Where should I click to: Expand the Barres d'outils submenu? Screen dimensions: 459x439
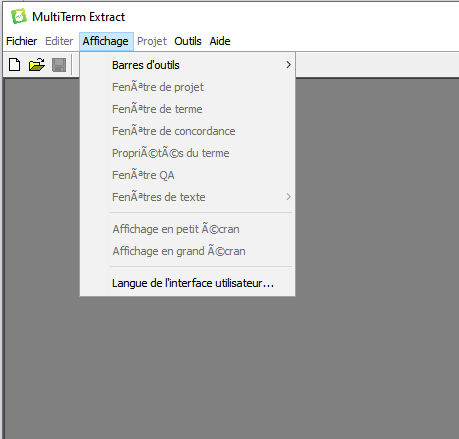click(x=187, y=65)
